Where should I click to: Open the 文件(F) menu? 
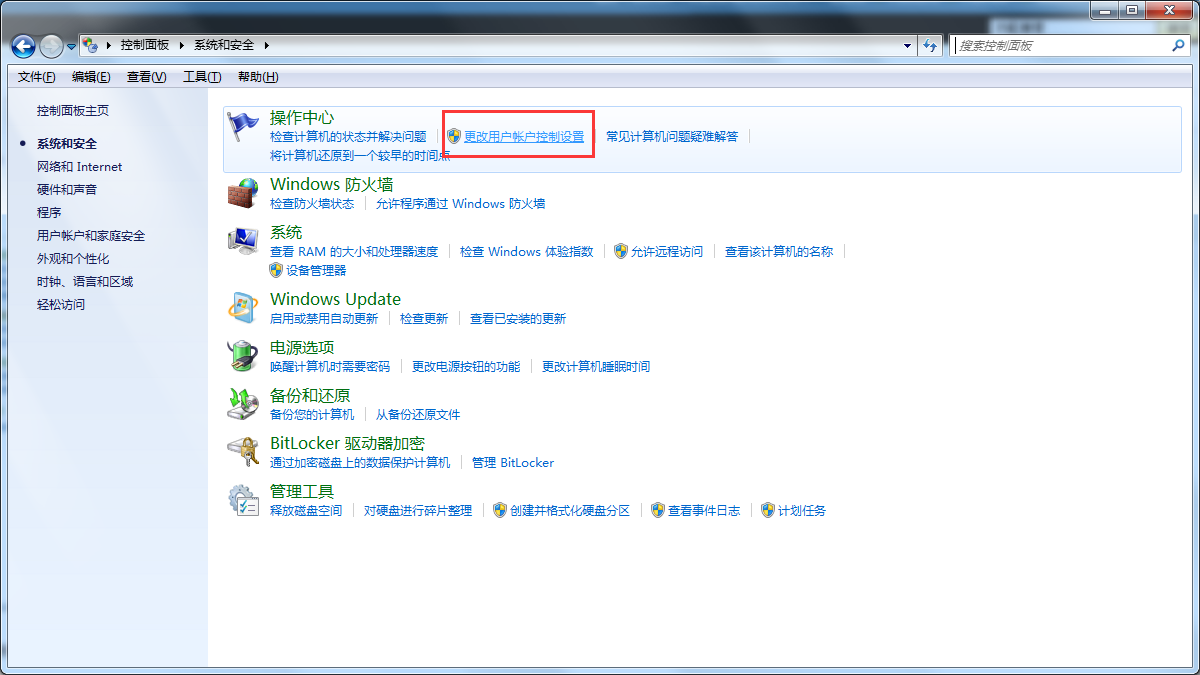(37, 77)
